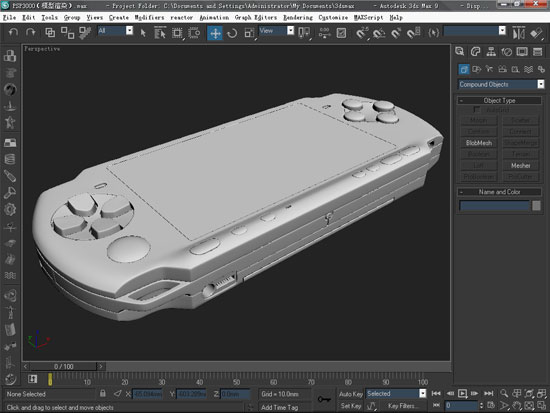Select the Space Warps create category

click(528, 69)
